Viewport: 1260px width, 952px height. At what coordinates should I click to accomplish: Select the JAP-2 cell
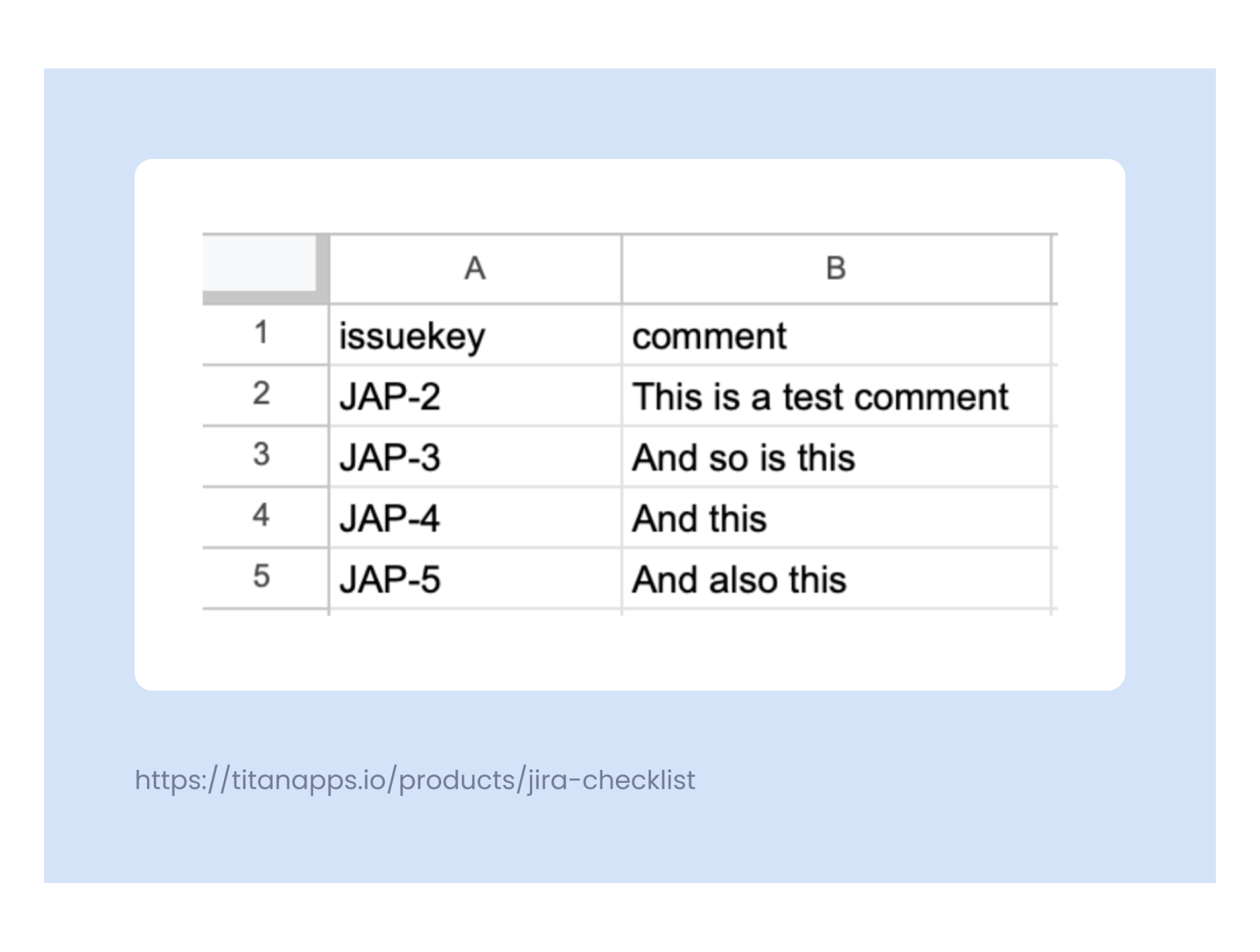[475, 395]
